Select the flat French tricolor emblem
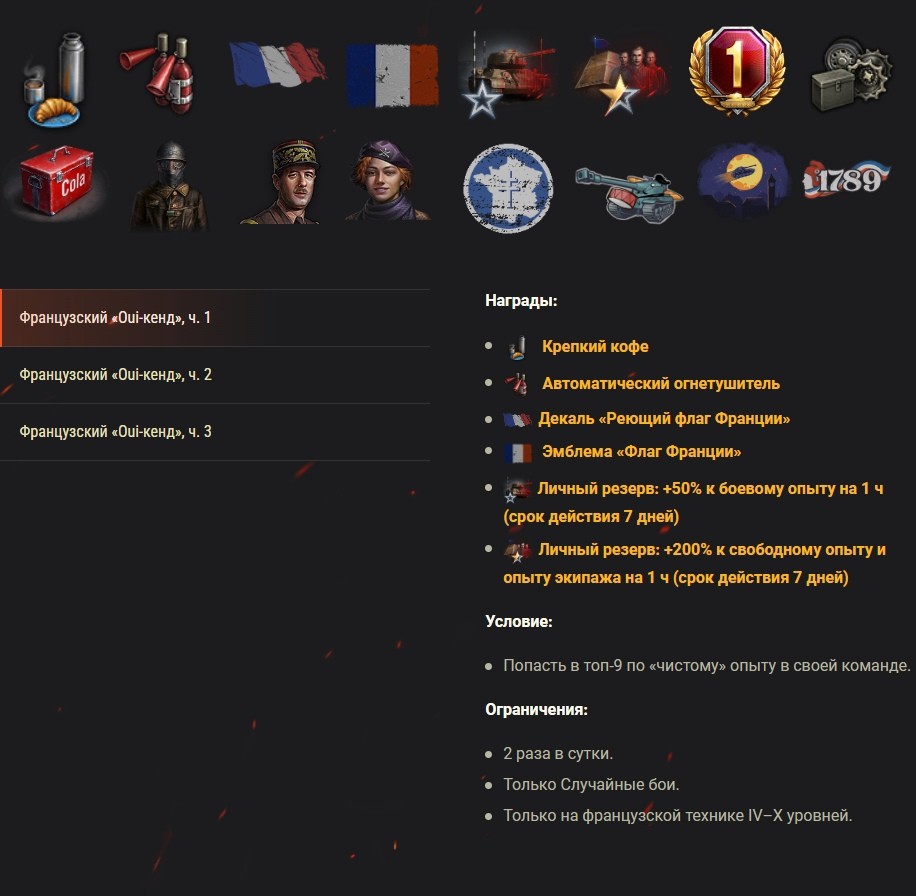Viewport: 916px width, 896px height. click(x=391, y=76)
